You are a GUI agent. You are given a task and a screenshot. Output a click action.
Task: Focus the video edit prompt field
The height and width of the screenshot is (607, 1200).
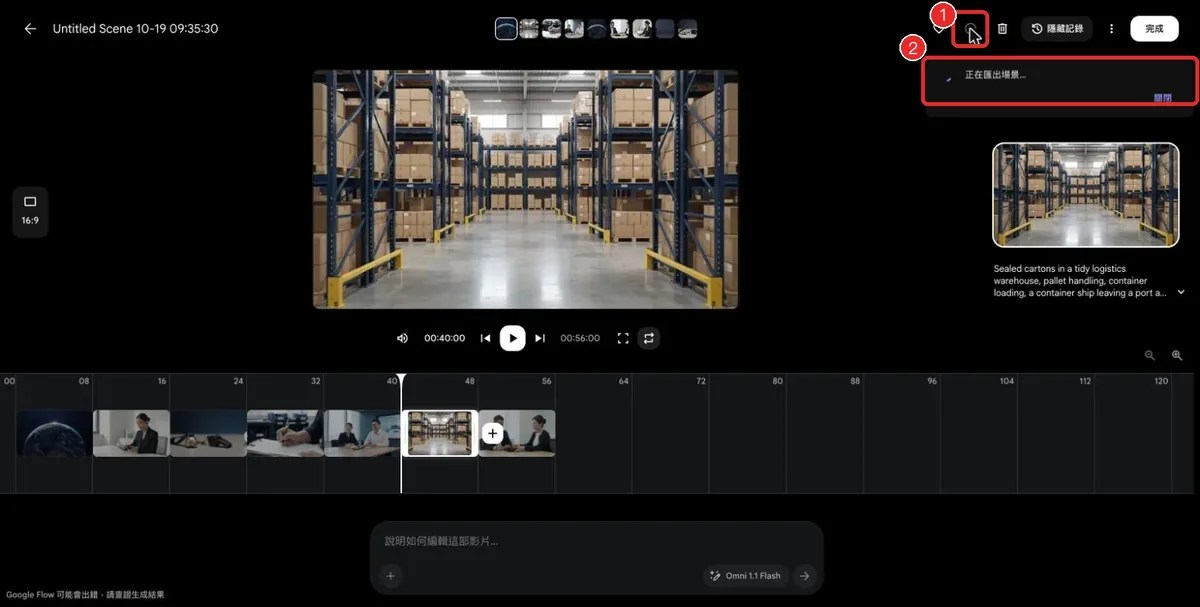click(x=596, y=541)
